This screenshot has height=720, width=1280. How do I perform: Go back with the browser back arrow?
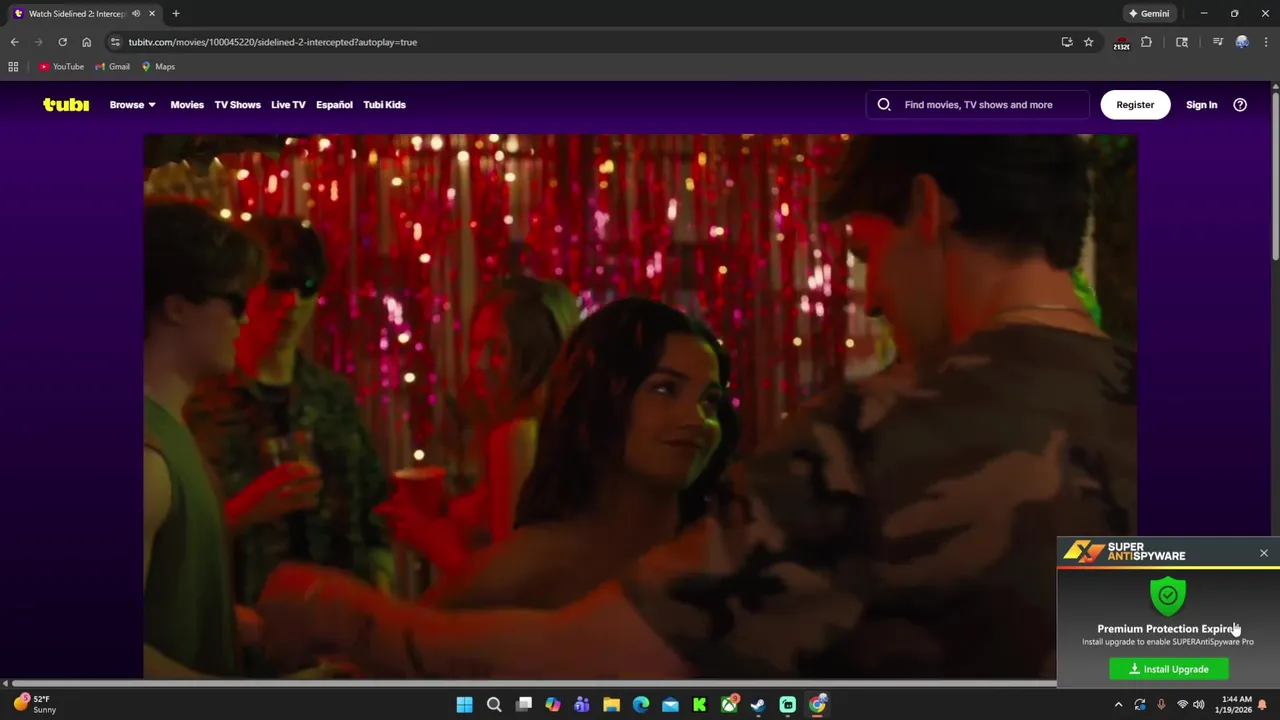coord(14,42)
